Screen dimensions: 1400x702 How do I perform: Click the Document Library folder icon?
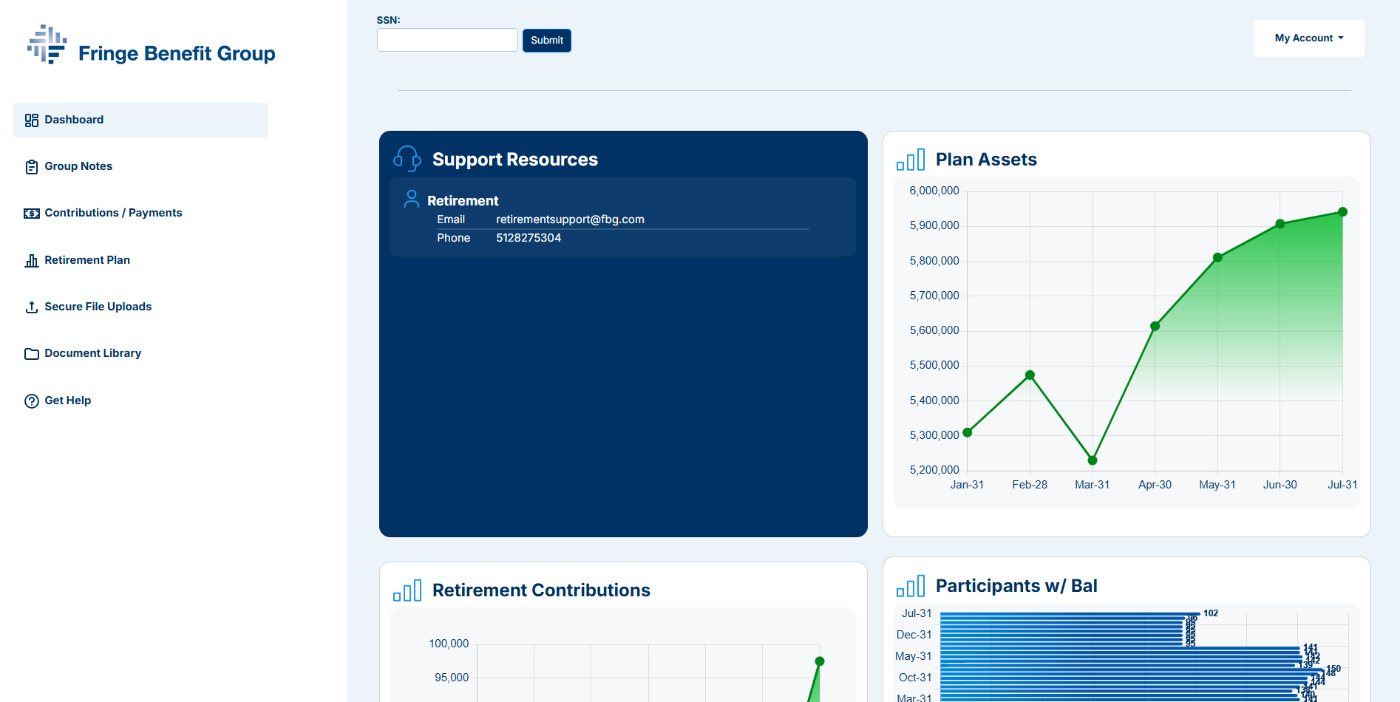coord(31,354)
